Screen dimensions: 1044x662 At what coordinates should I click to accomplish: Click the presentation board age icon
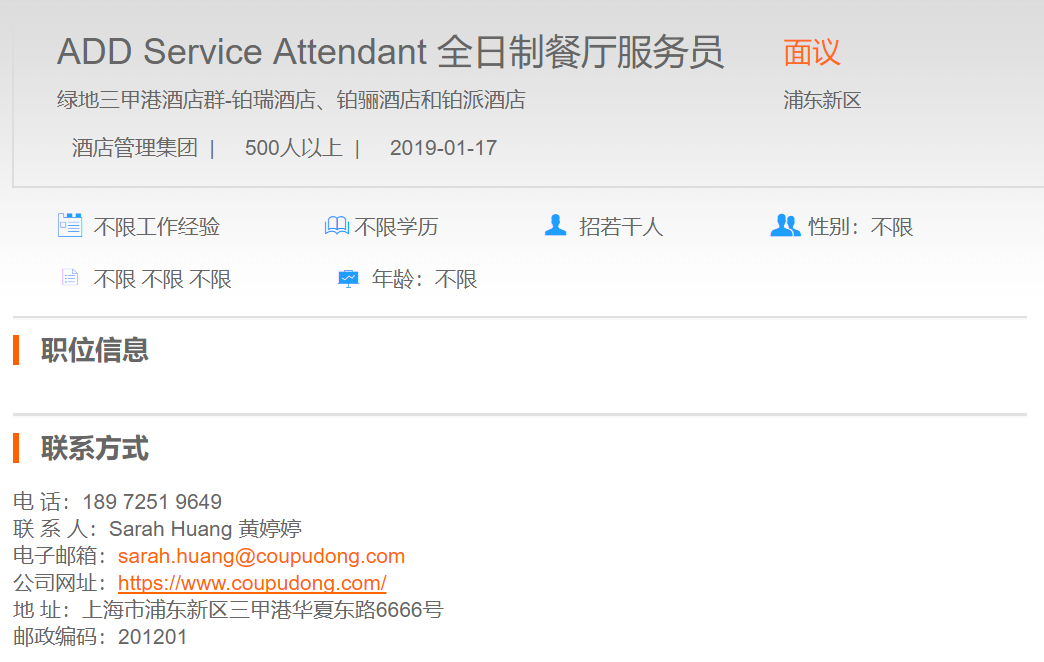pyautogui.click(x=348, y=279)
